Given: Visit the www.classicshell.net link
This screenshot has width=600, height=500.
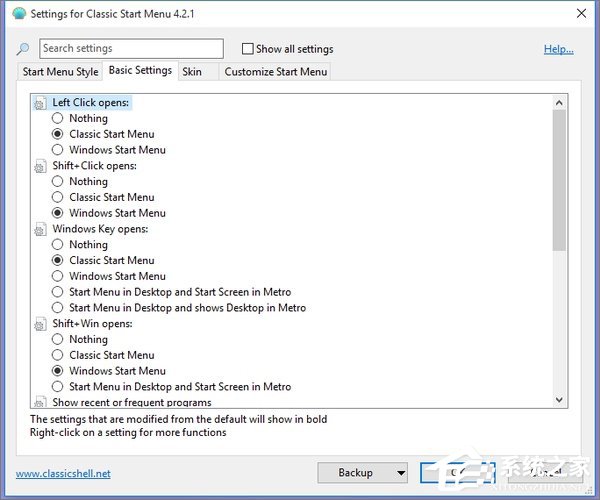Looking at the screenshot, I should coord(63,473).
